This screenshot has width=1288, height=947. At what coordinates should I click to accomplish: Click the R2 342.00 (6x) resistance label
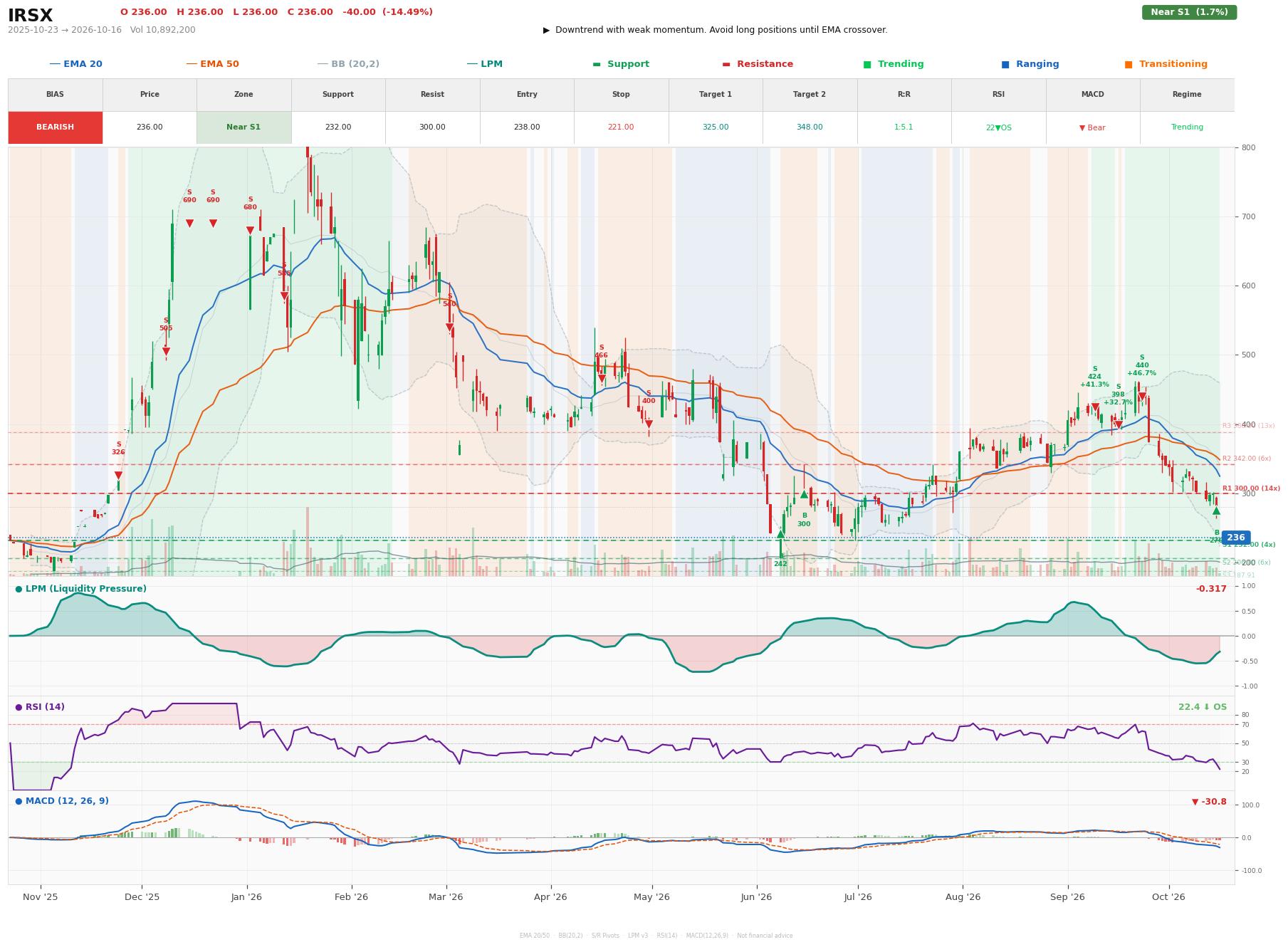(1247, 459)
